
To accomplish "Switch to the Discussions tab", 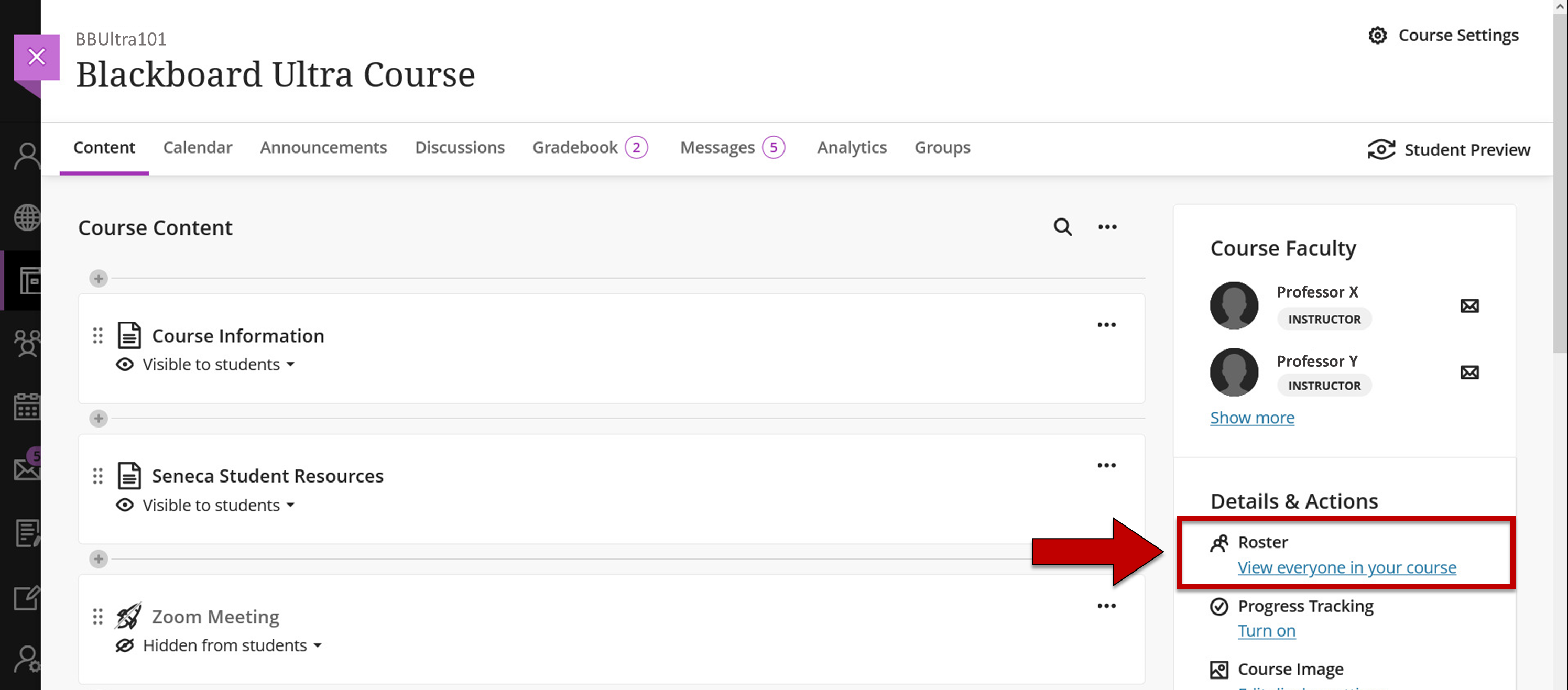I will (x=460, y=148).
